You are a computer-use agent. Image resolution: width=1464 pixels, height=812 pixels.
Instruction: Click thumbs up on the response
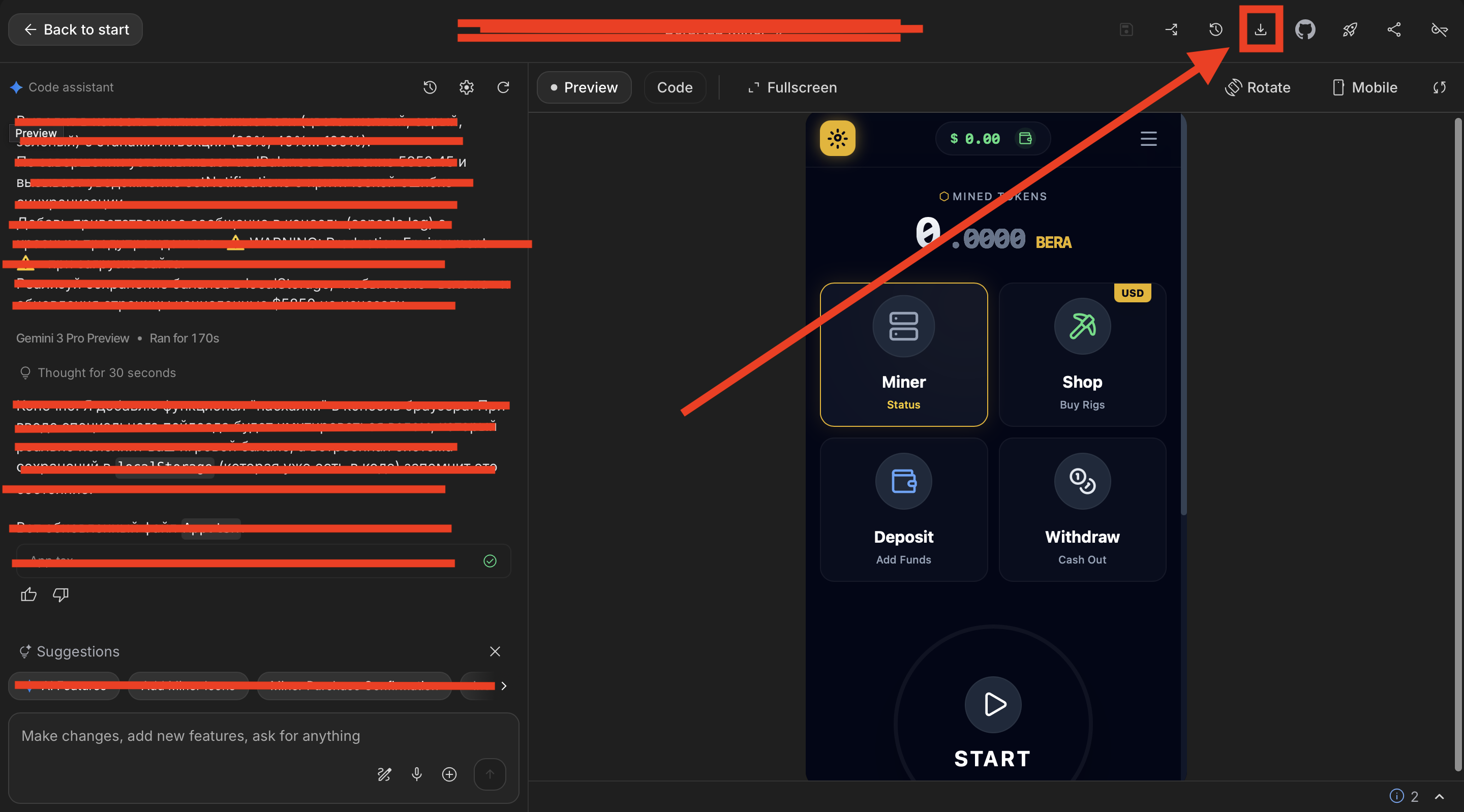pos(28,595)
